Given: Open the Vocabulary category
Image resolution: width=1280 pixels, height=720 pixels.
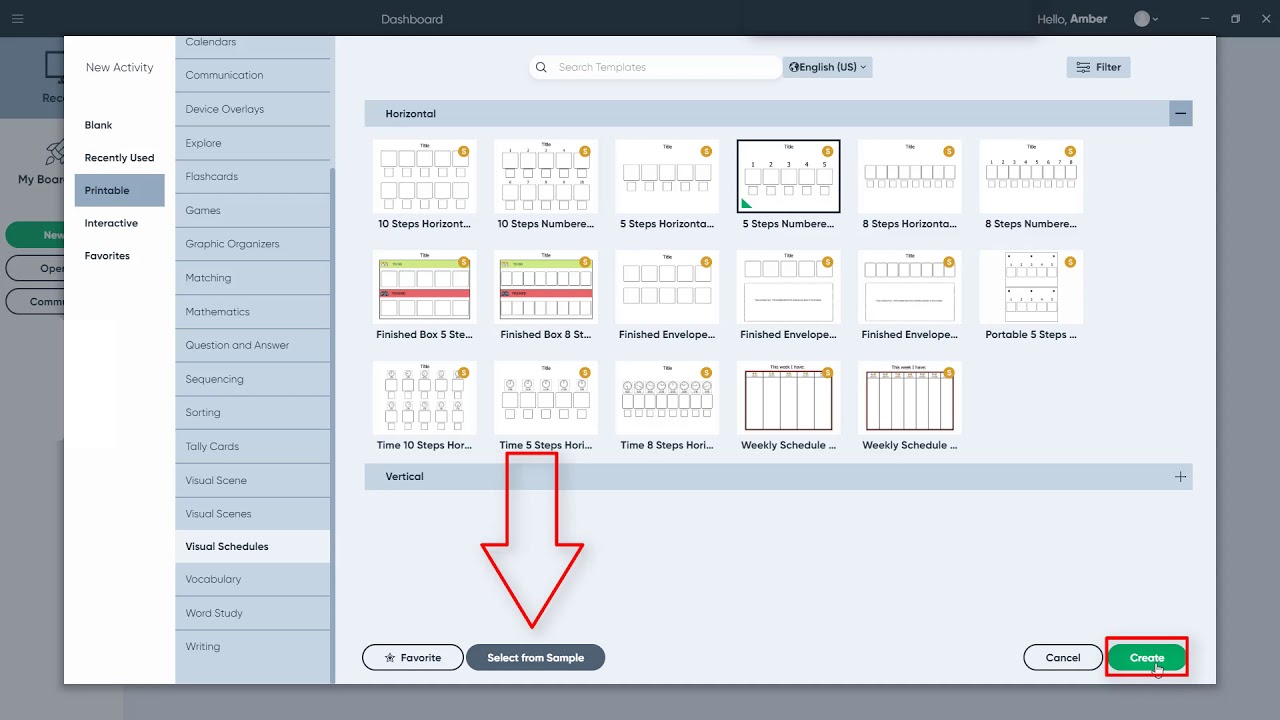Looking at the screenshot, I should [x=252, y=579].
